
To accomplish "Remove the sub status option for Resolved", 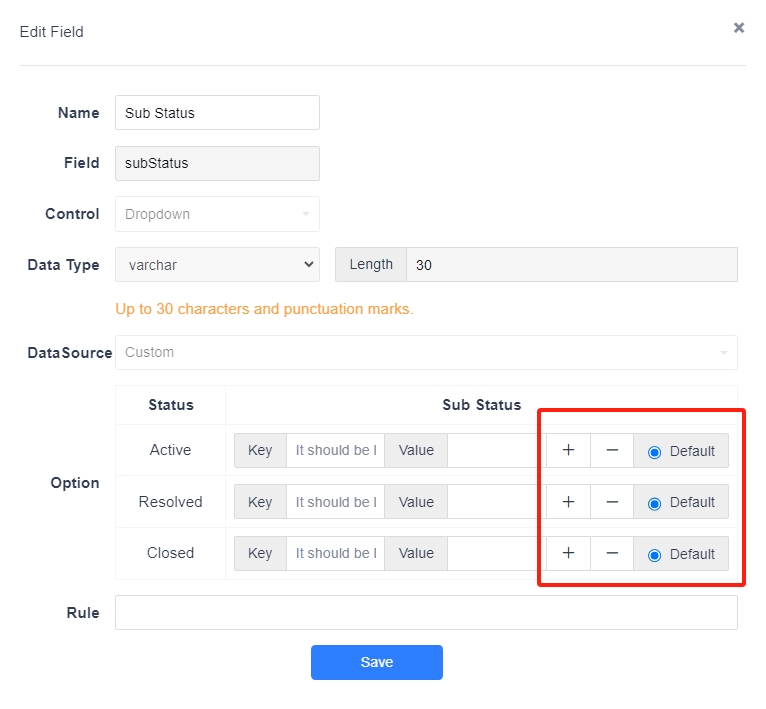I will click(612, 502).
